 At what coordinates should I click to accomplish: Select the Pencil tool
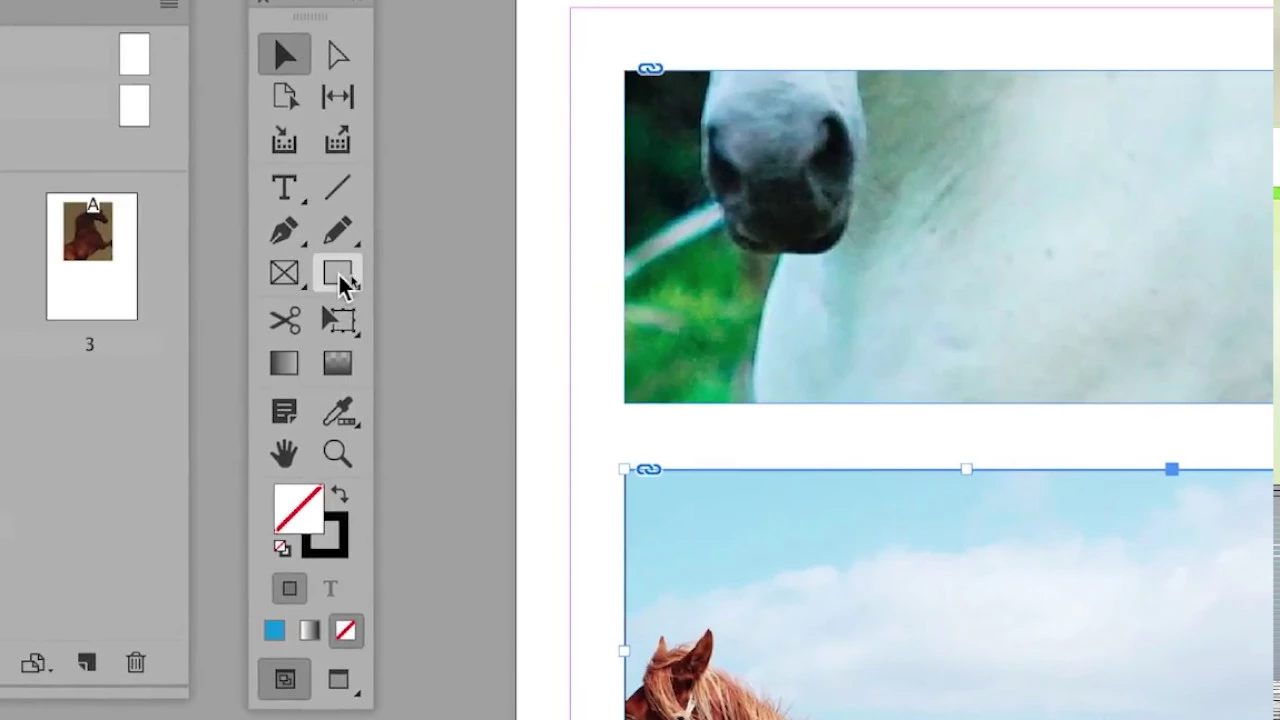click(x=338, y=231)
